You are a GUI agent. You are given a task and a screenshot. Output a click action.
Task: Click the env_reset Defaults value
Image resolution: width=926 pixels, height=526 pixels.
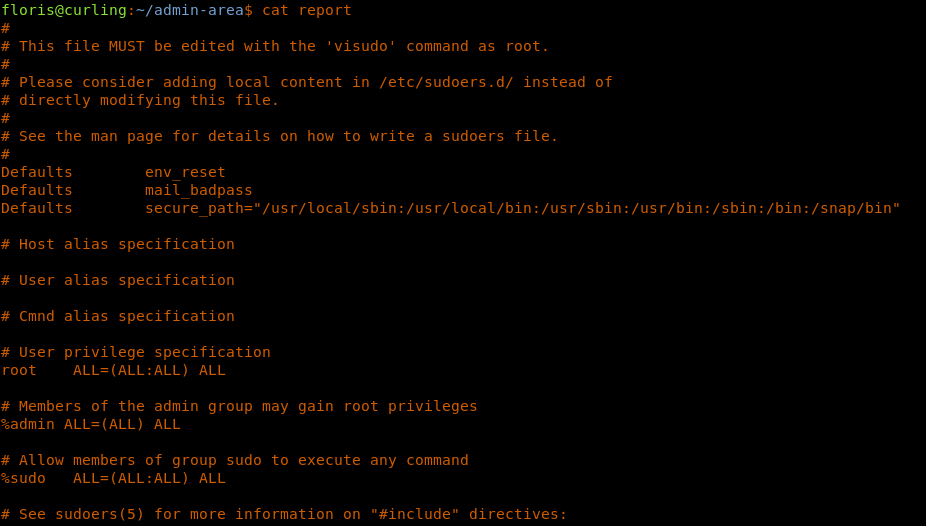[185, 172]
